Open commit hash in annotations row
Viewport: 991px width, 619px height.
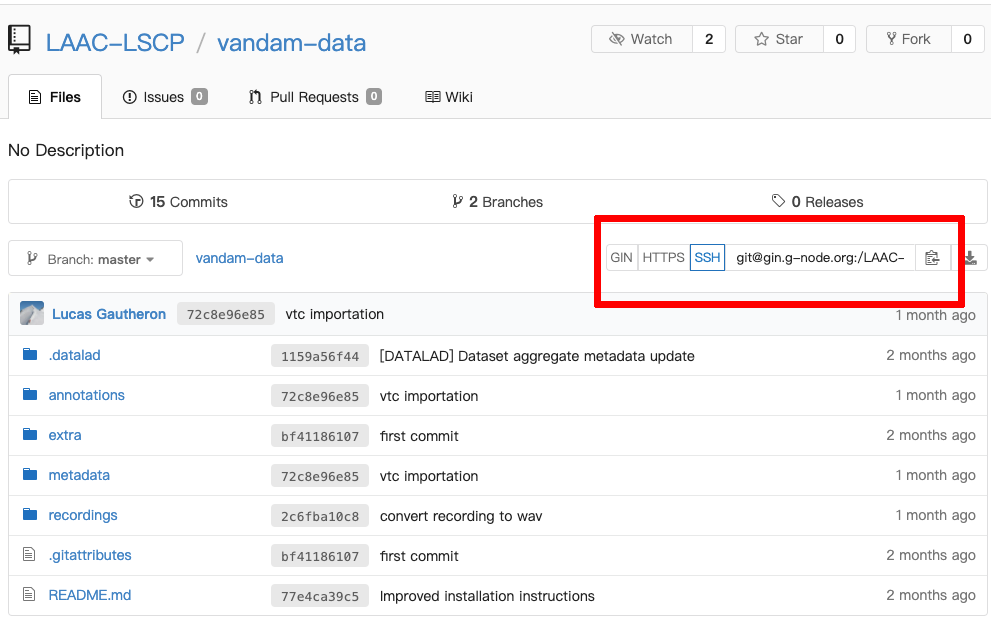[x=320, y=396]
